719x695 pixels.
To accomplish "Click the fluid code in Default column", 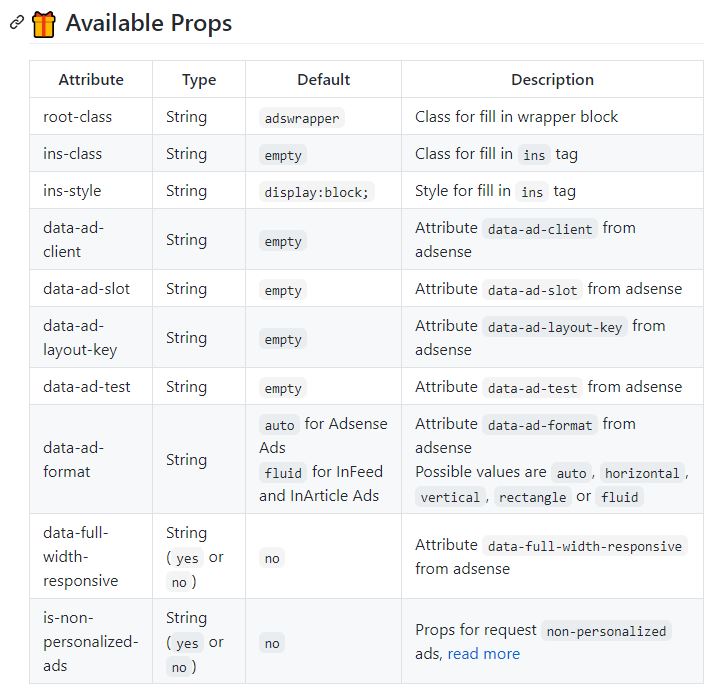I will coord(283,473).
